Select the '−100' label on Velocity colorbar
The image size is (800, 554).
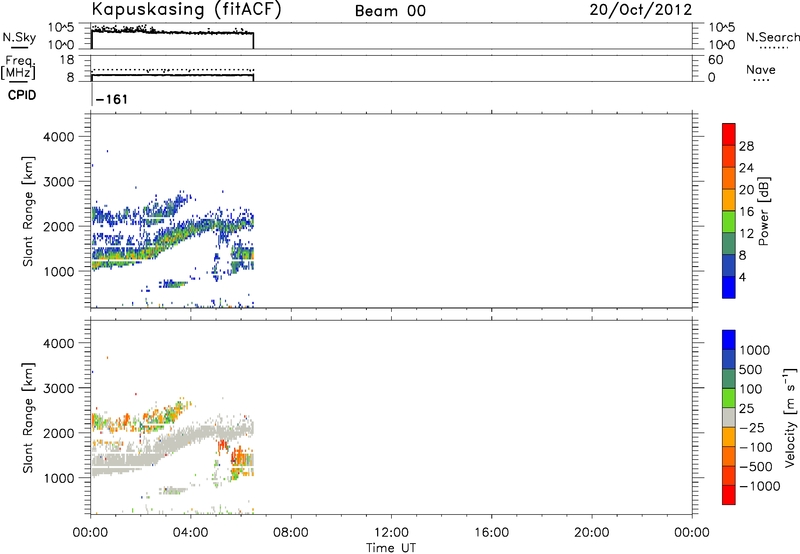click(756, 447)
